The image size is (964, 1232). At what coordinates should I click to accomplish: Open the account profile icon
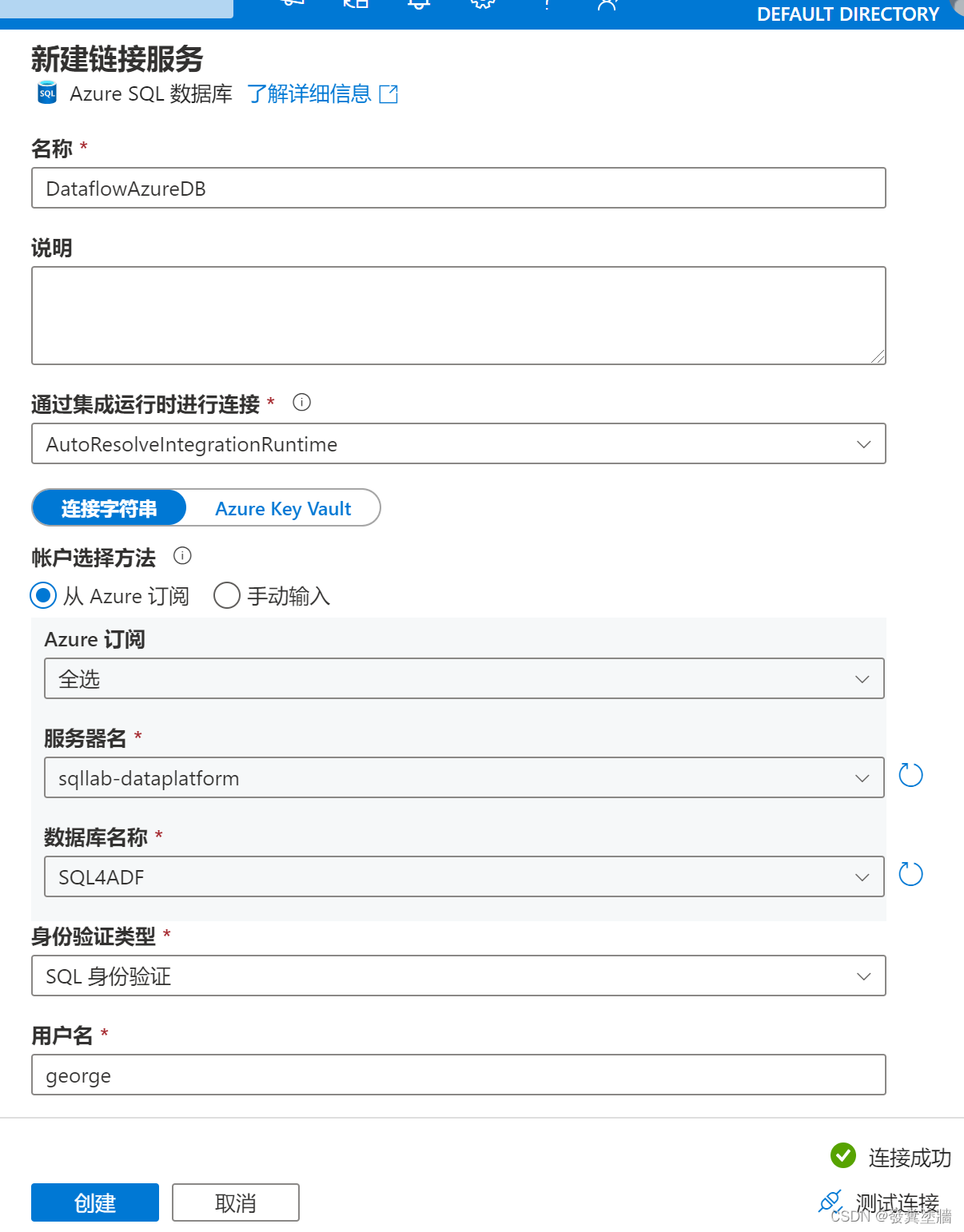click(x=607, y=6)
